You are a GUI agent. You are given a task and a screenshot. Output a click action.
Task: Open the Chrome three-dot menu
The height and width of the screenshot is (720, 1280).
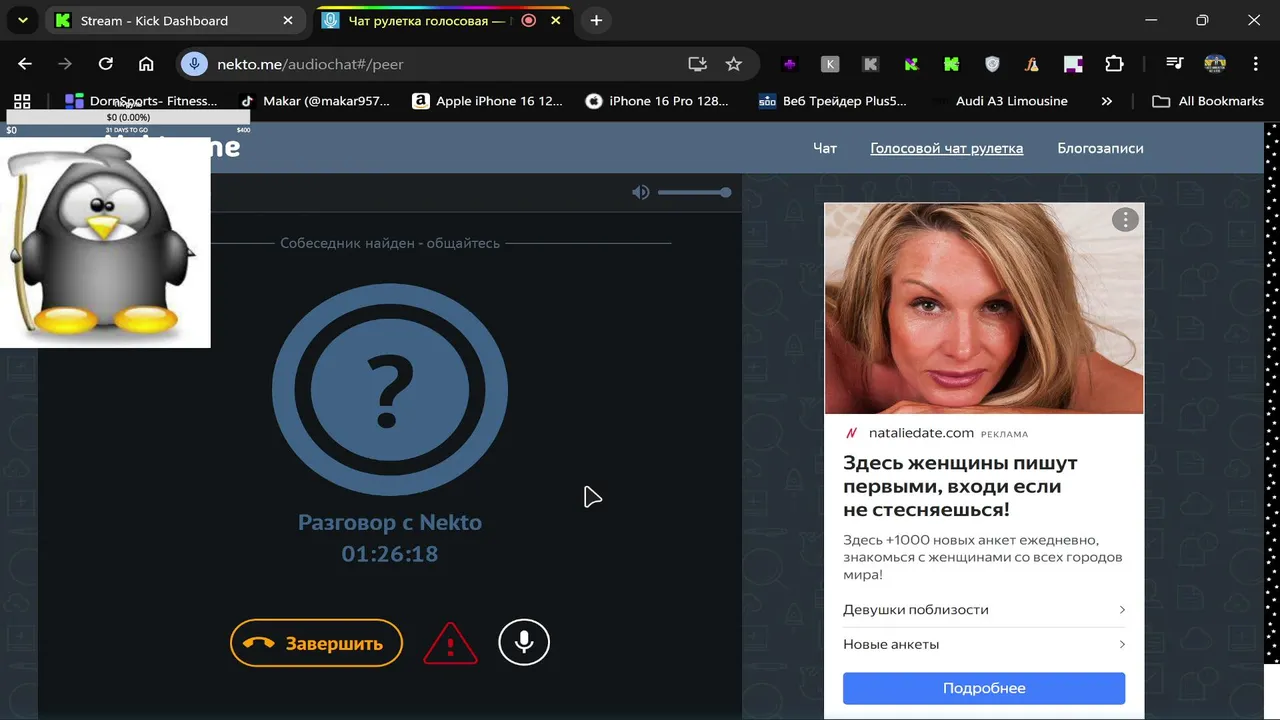[x=1256, y=64]
